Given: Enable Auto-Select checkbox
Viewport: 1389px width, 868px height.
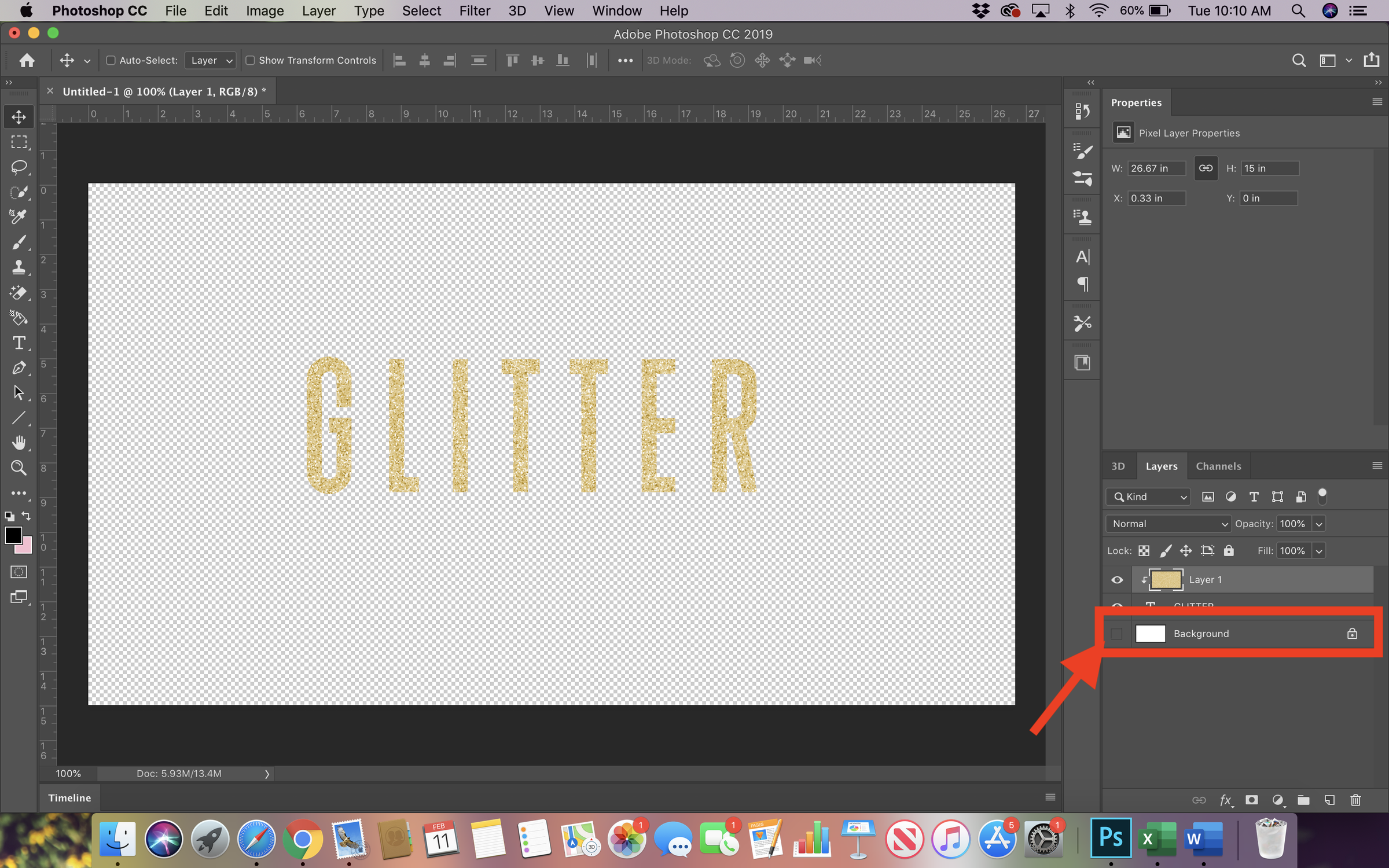Looking at the screenshot, I should [111, 60].
